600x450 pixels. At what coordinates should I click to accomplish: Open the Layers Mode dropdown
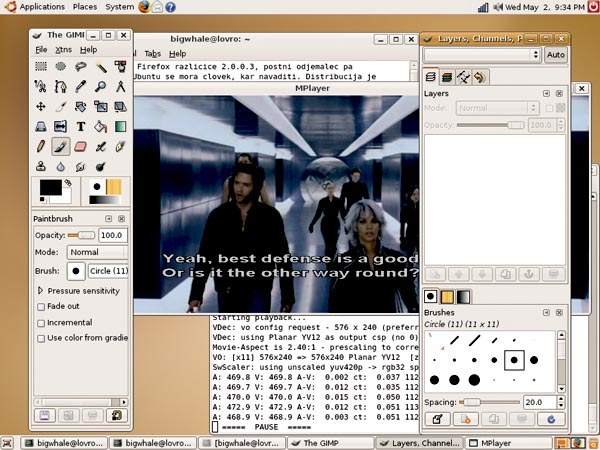497,108
